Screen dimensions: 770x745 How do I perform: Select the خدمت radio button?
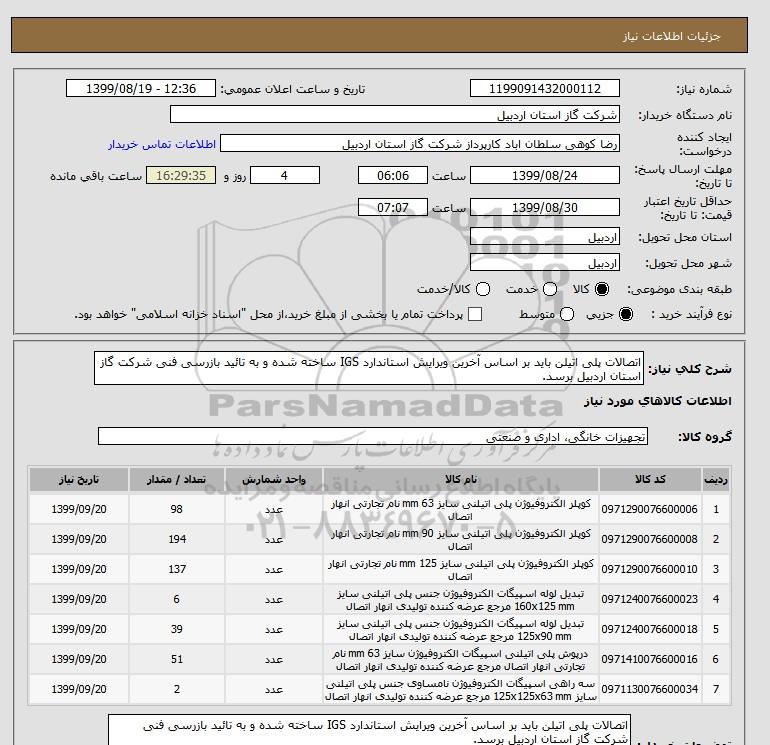click(x=550, y=289)
